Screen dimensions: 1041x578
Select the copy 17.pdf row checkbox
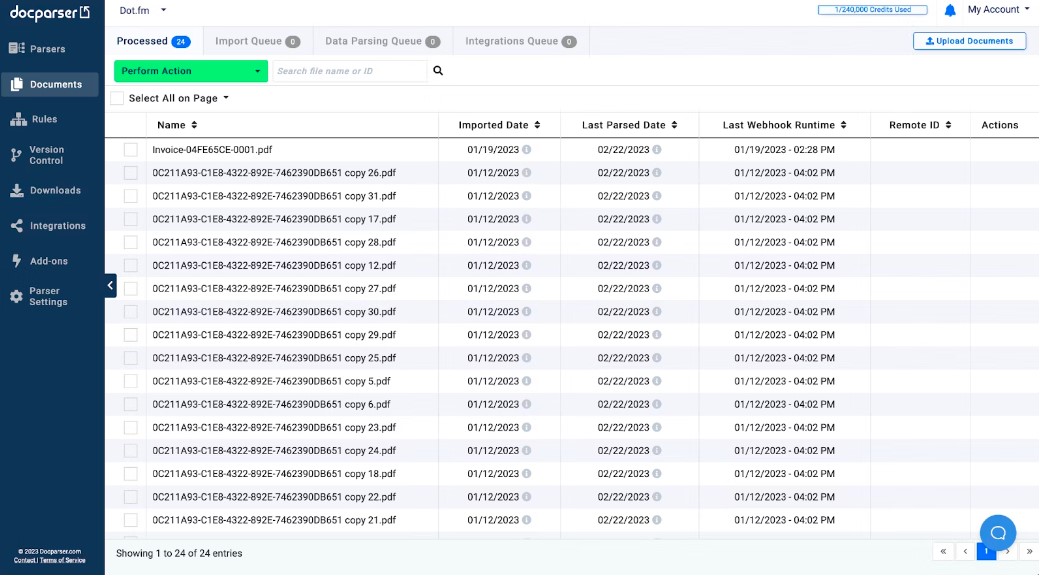click(131, 219)
